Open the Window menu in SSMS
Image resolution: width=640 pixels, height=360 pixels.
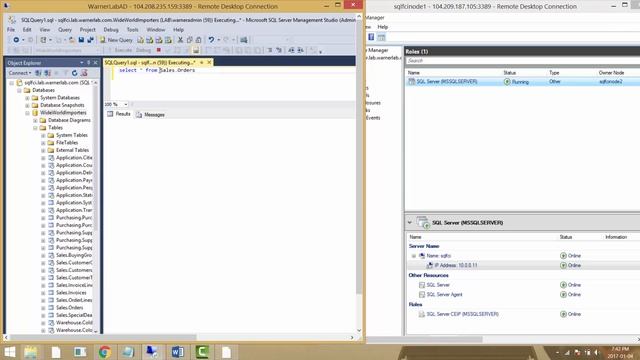(x=156, y=30)
